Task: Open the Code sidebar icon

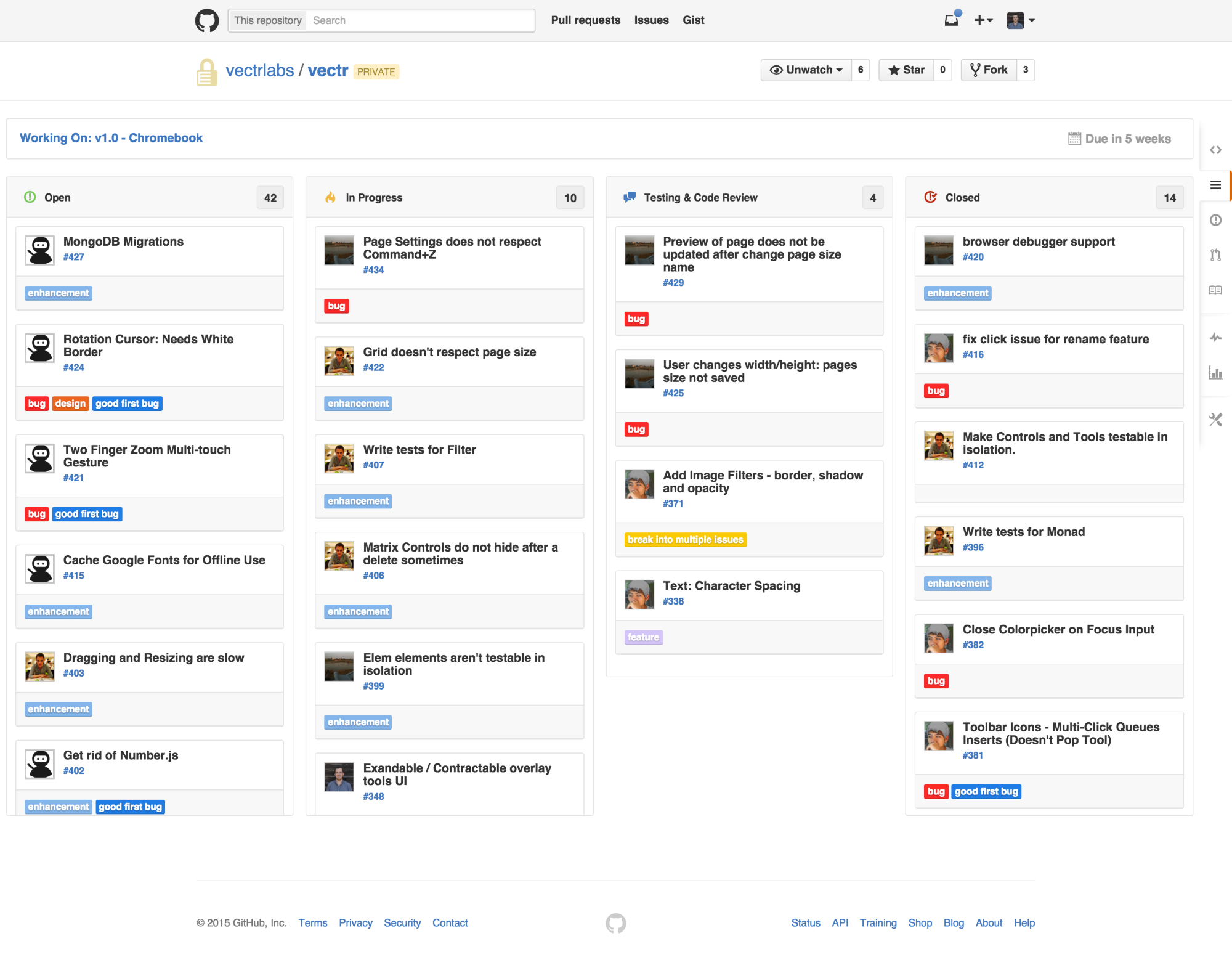Action: 1215,150
